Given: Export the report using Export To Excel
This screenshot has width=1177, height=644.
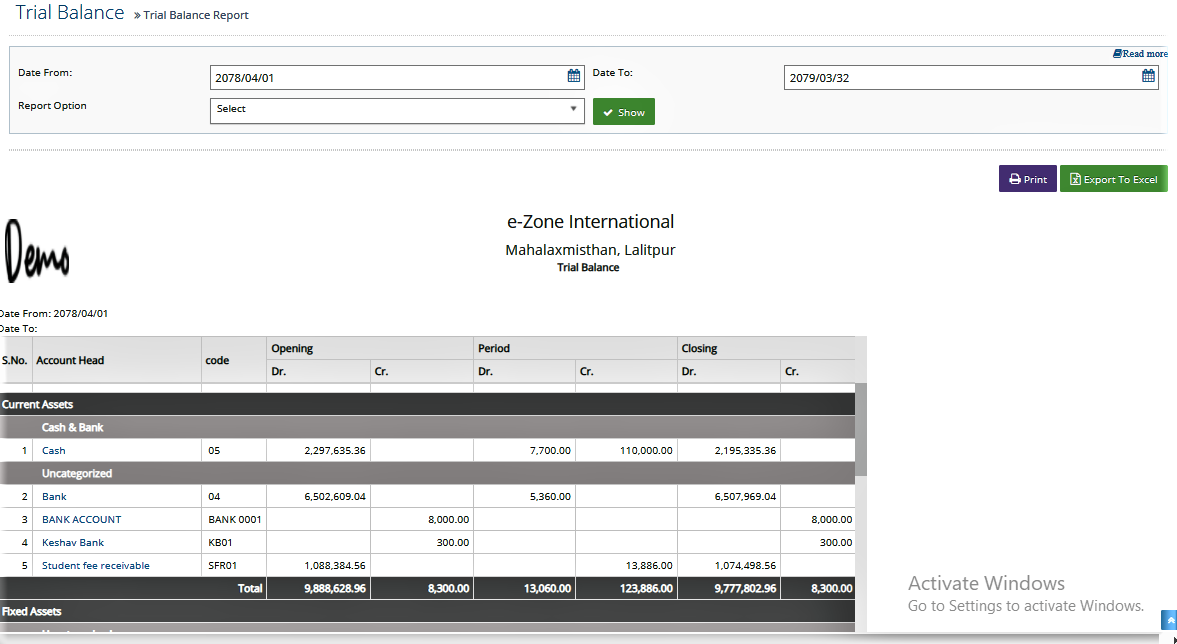Looking at the screenshot, I should (x=1114, y=179).
